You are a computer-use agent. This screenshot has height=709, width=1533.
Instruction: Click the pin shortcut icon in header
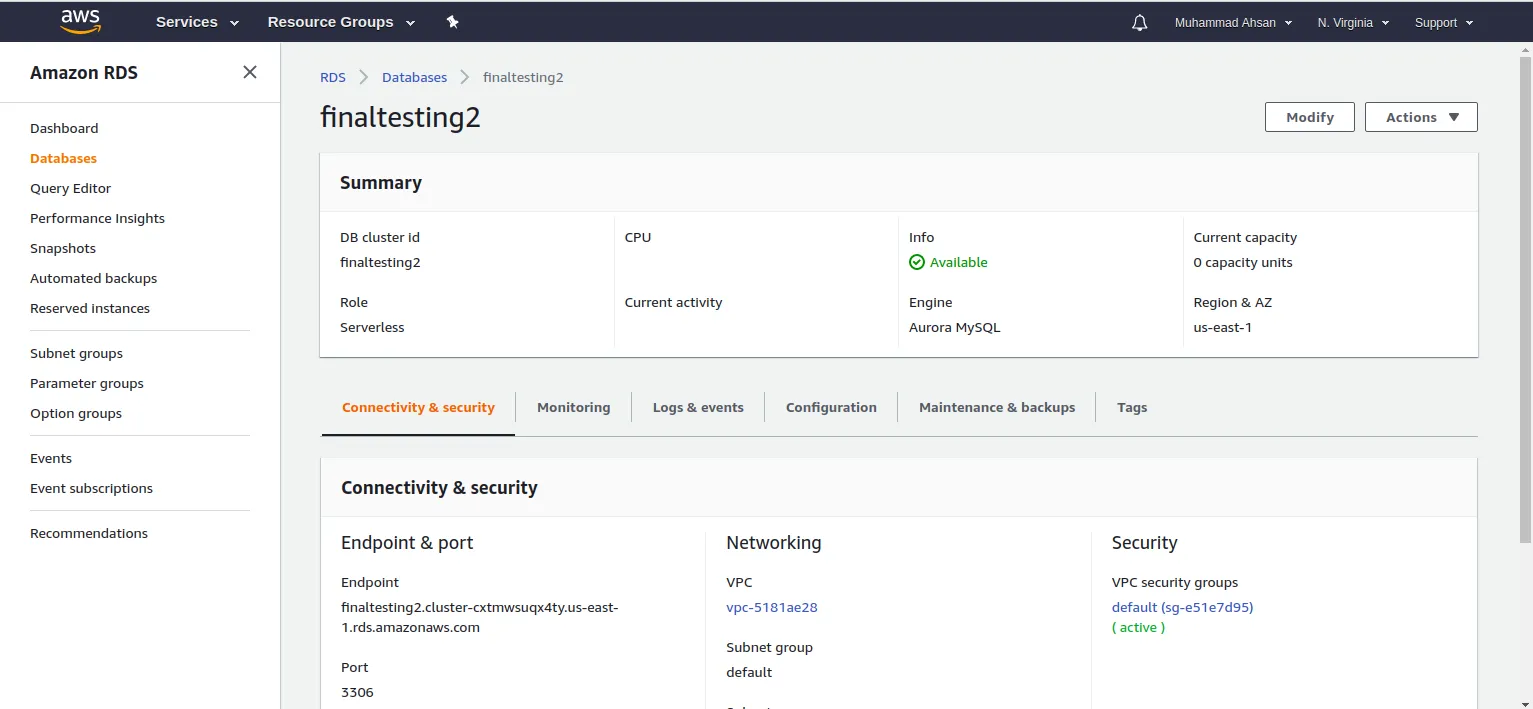[x=452, y=22]
